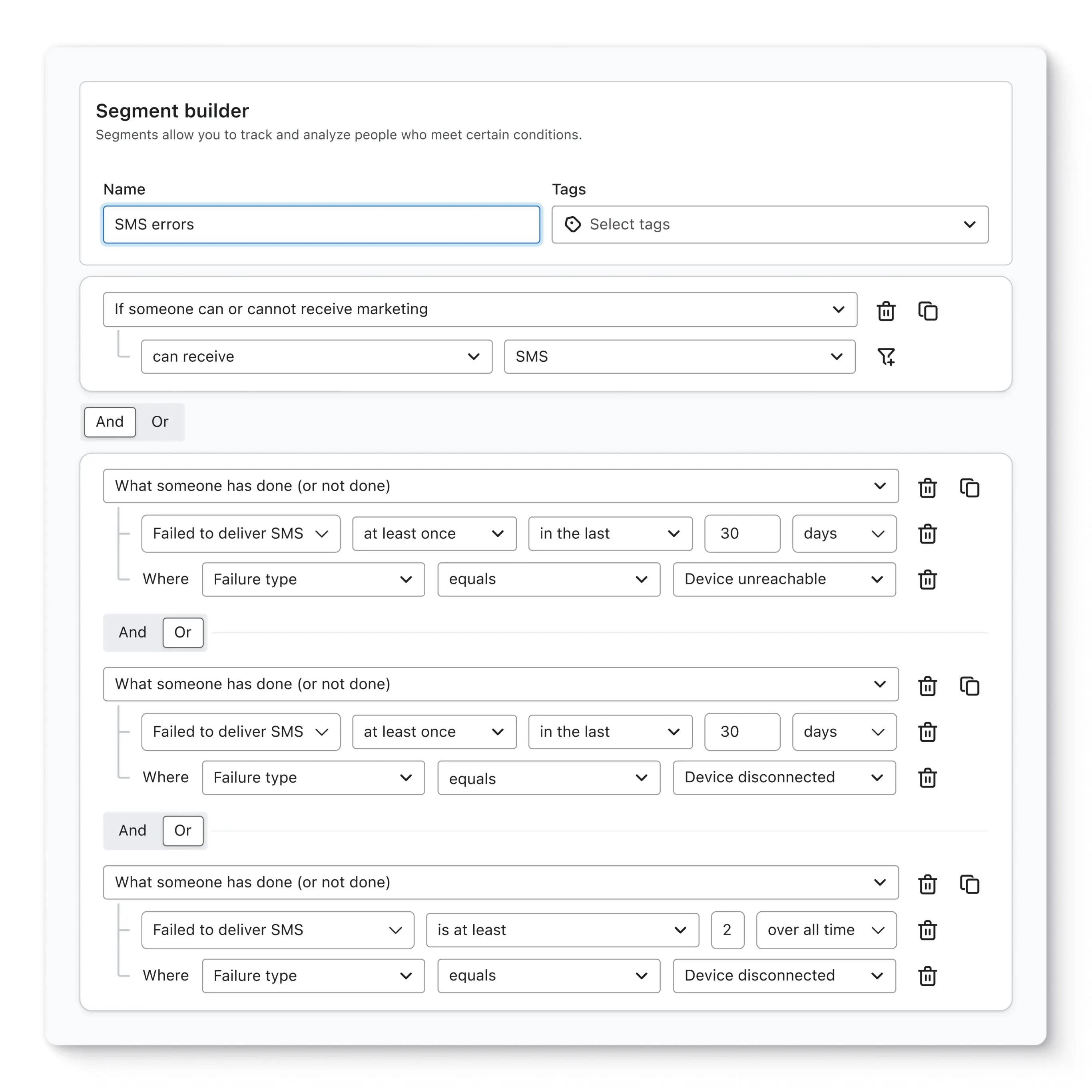Delete the 'is at least 2' row
The width and height of the screenshot is (1092, 1092).
pyautogui.click(x=928, y=930)
